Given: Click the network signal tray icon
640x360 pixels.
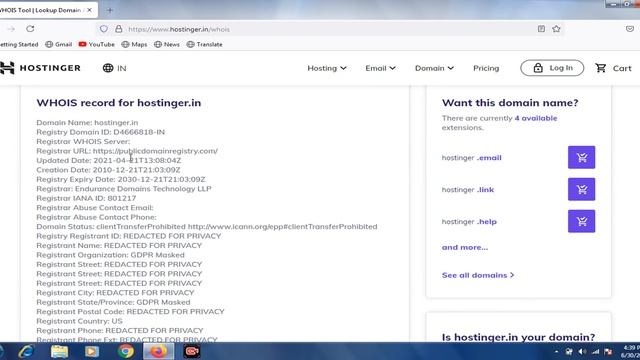Looking at the screenshot, I should pyautogui.click(x=596, y=351).
